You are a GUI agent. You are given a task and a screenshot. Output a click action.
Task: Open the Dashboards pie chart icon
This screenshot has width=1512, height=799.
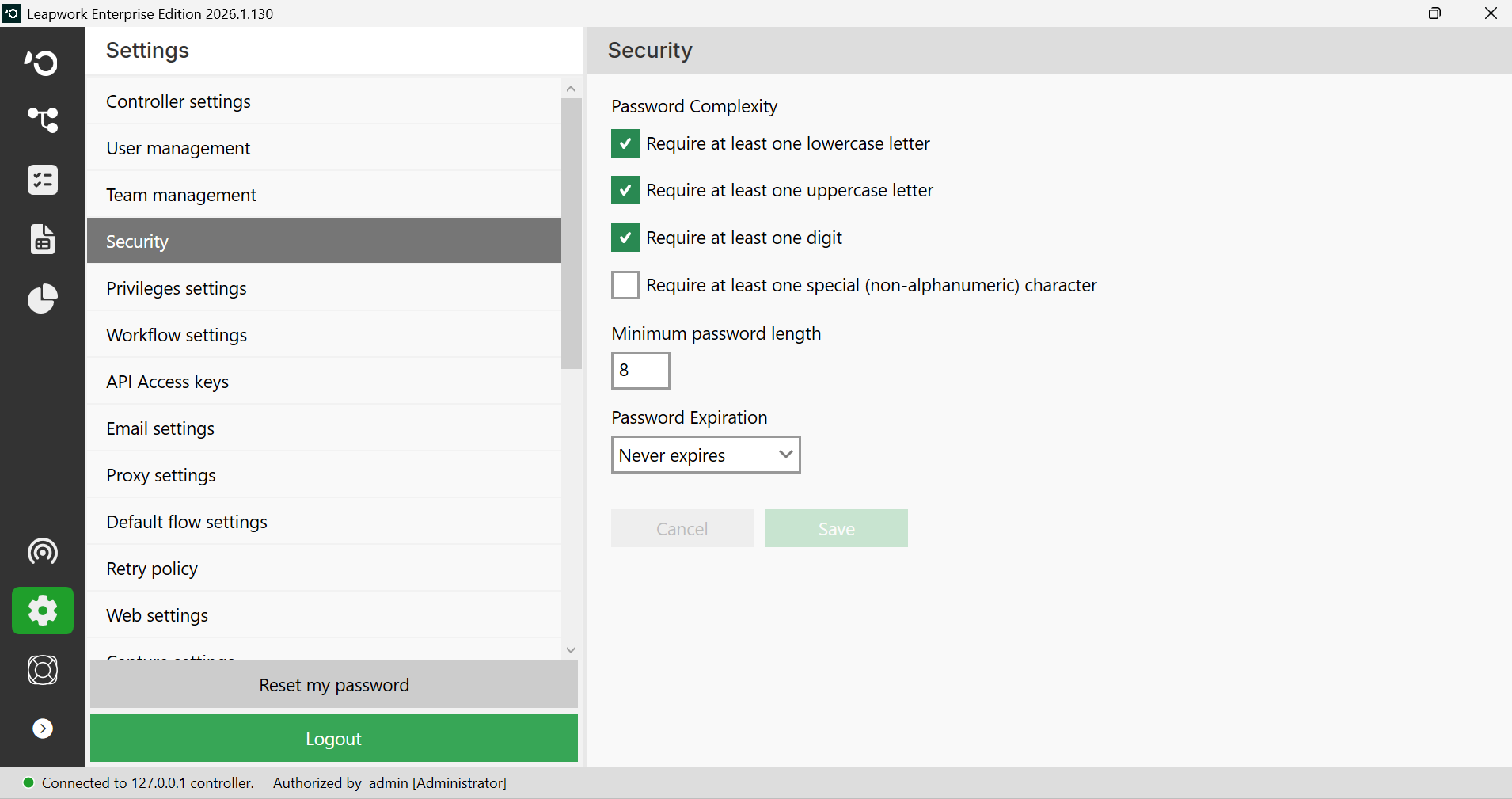pyautogui.click(x=42, y=299)
